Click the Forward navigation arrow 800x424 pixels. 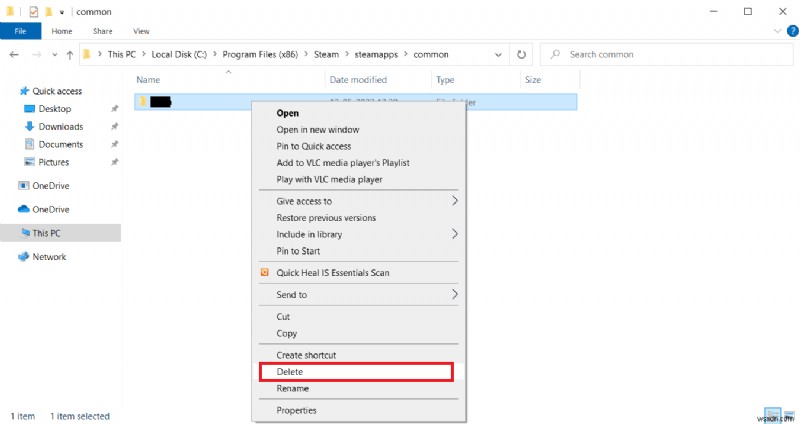point(36,55)
